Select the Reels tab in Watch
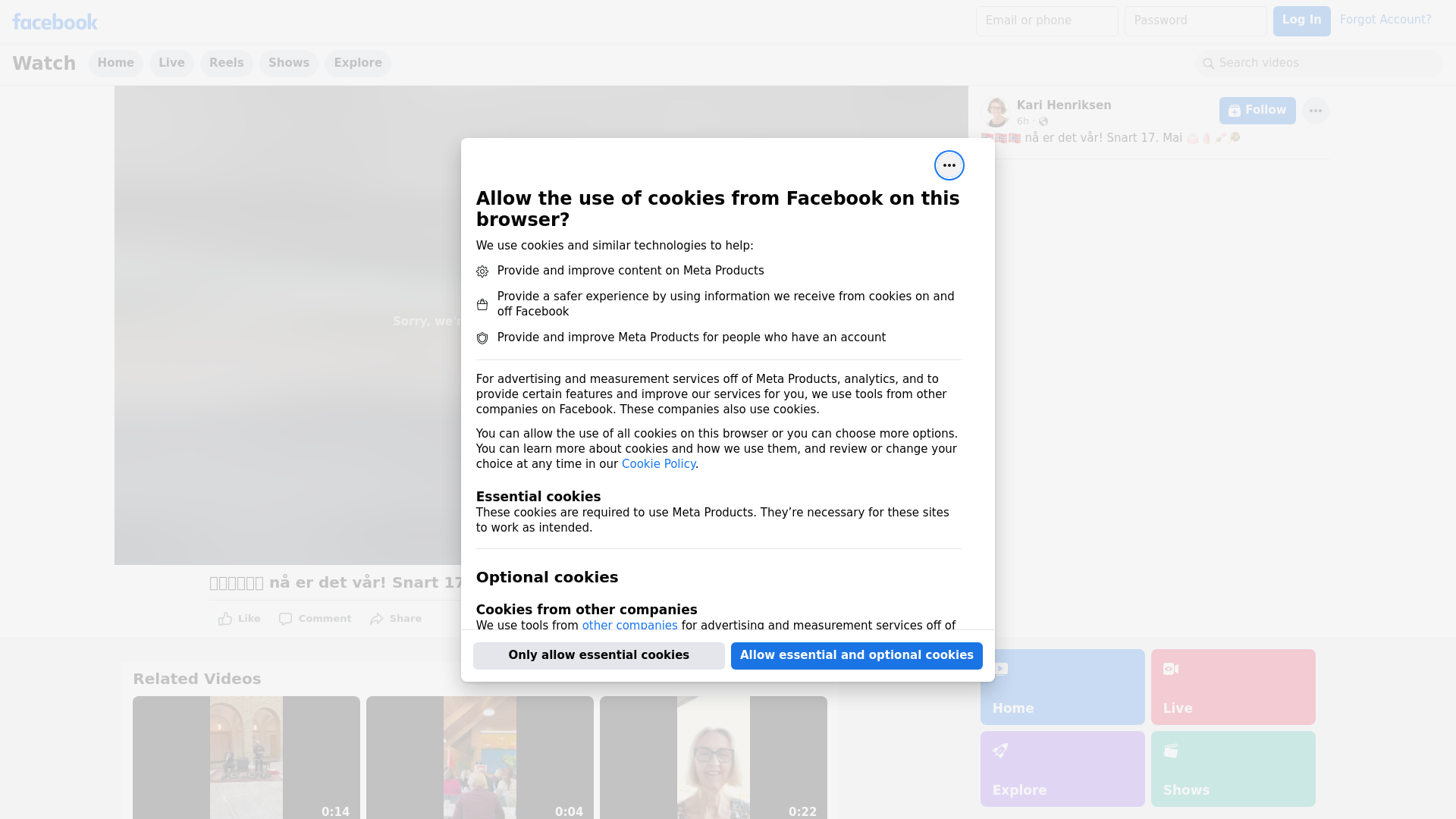This screenshot has height=819, width=1456. click(226, 63)
